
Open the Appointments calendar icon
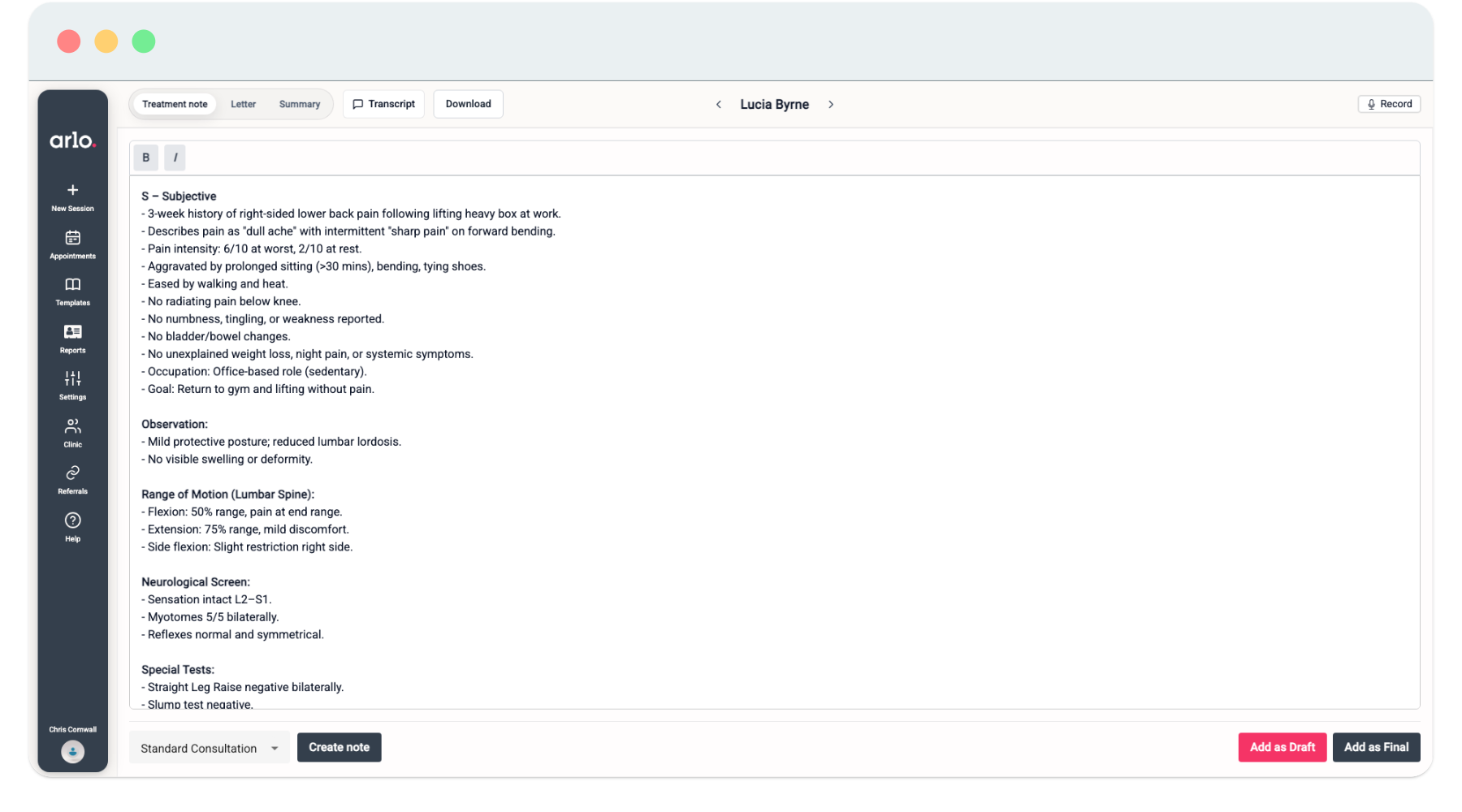coord(72,244)
